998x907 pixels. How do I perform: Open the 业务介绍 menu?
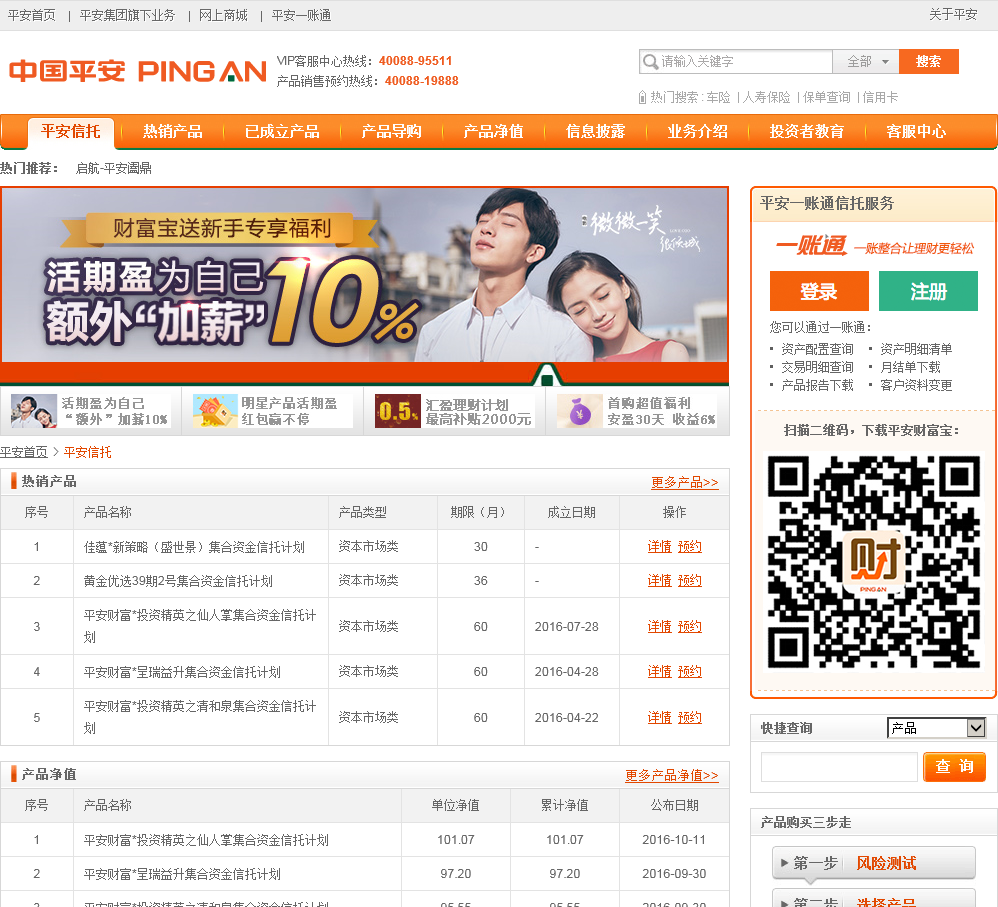(x=698, y=132)
